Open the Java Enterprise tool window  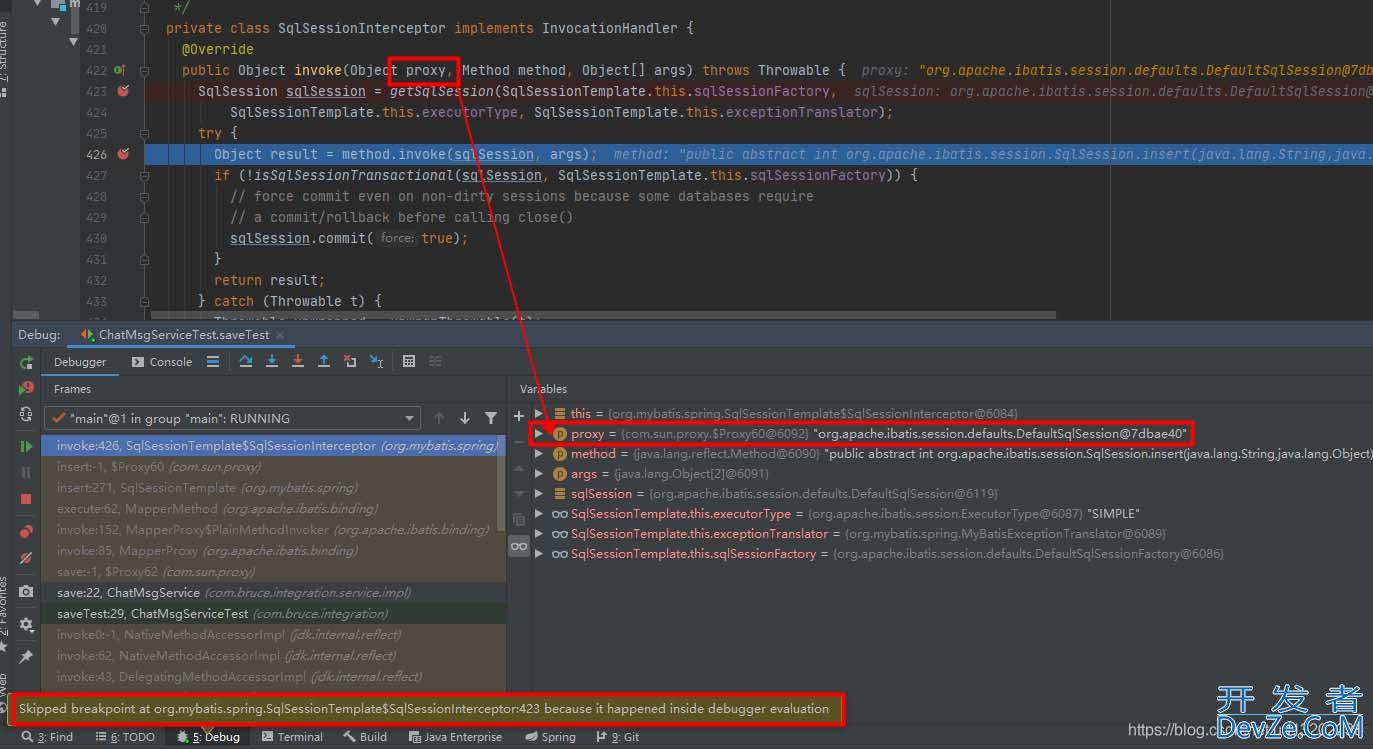click(x=454, y=737)
